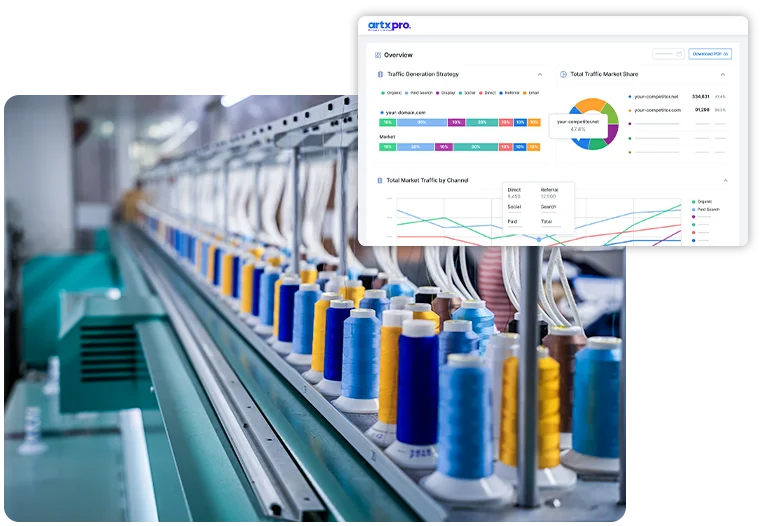
Task: Collapse the Total Traffic Market Share panel
Action: click(x=724, y=74)
